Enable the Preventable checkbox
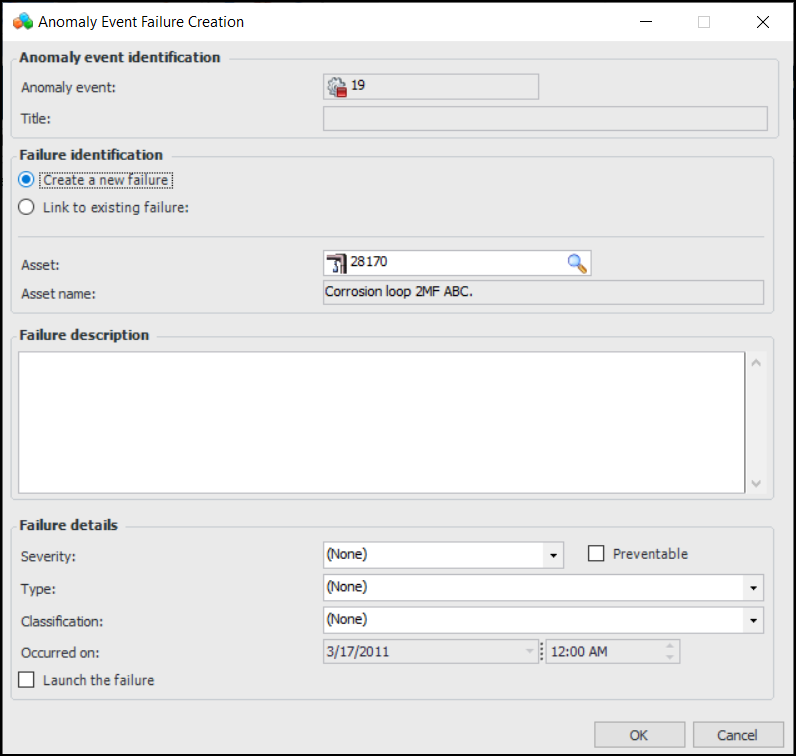 click(596, 553)
